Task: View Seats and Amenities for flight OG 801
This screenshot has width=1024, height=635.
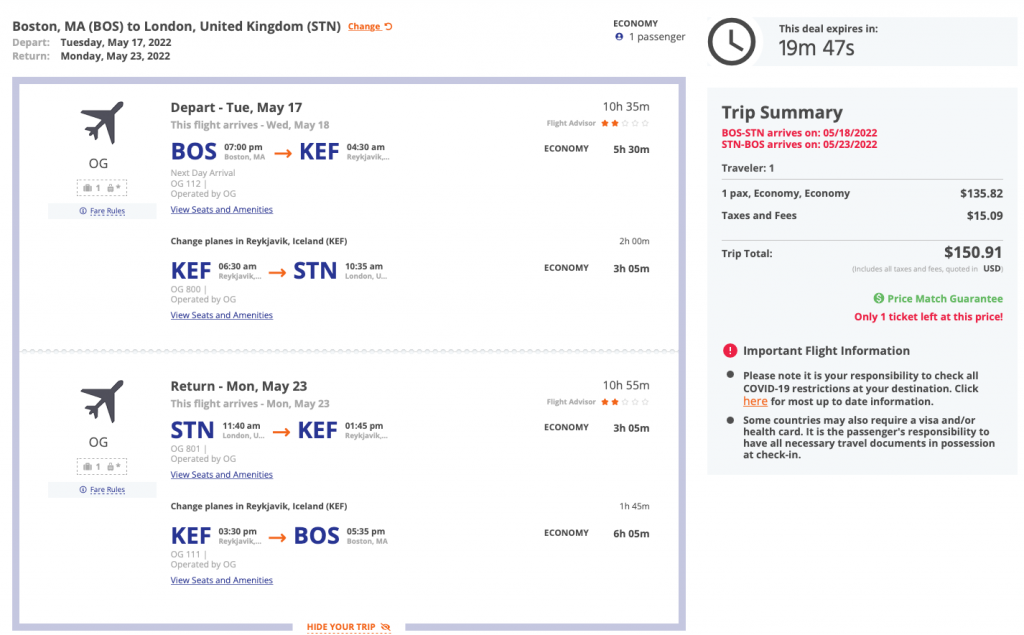Action: 221,475
